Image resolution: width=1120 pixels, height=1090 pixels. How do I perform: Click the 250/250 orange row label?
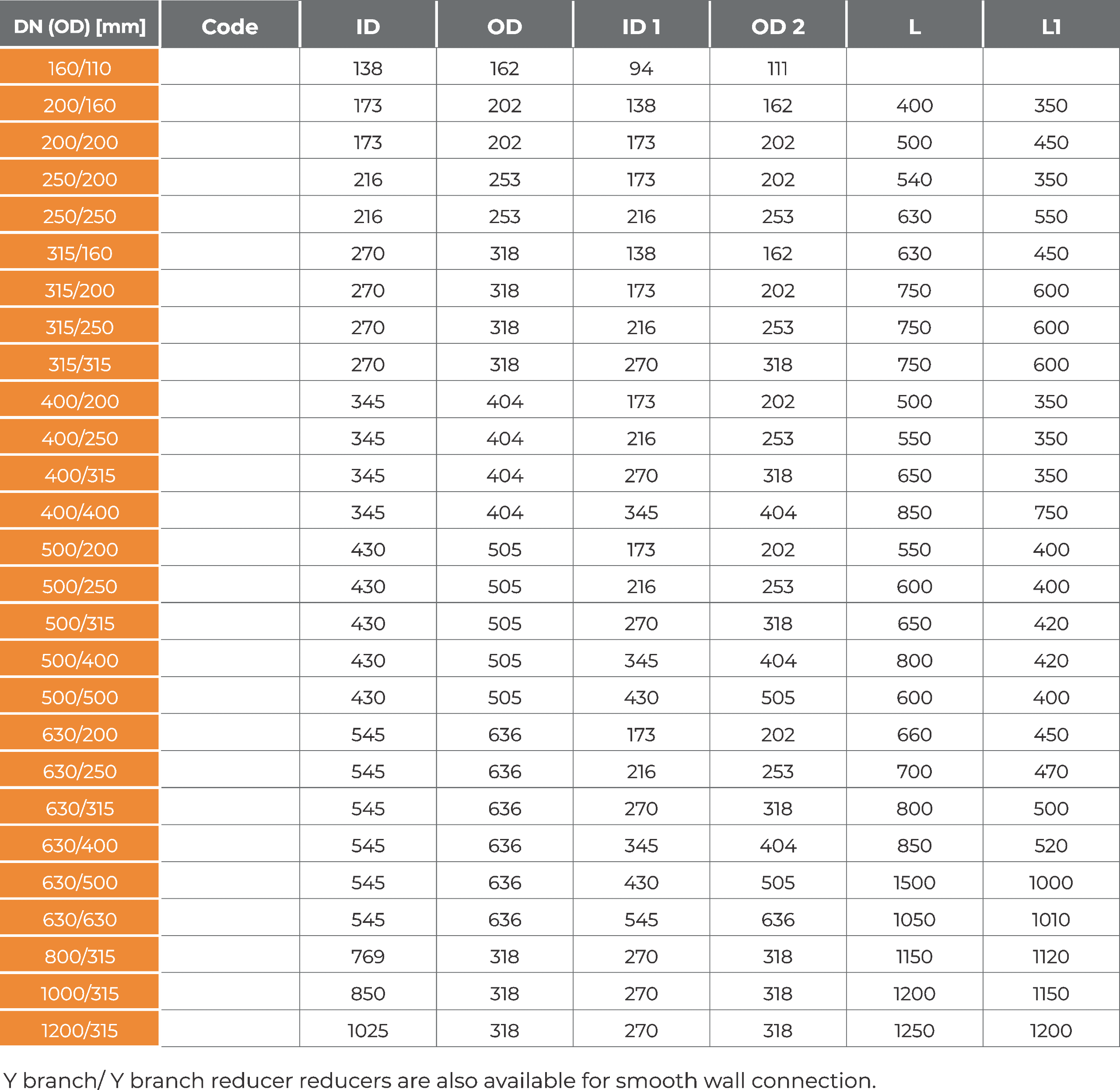(80, 215)
